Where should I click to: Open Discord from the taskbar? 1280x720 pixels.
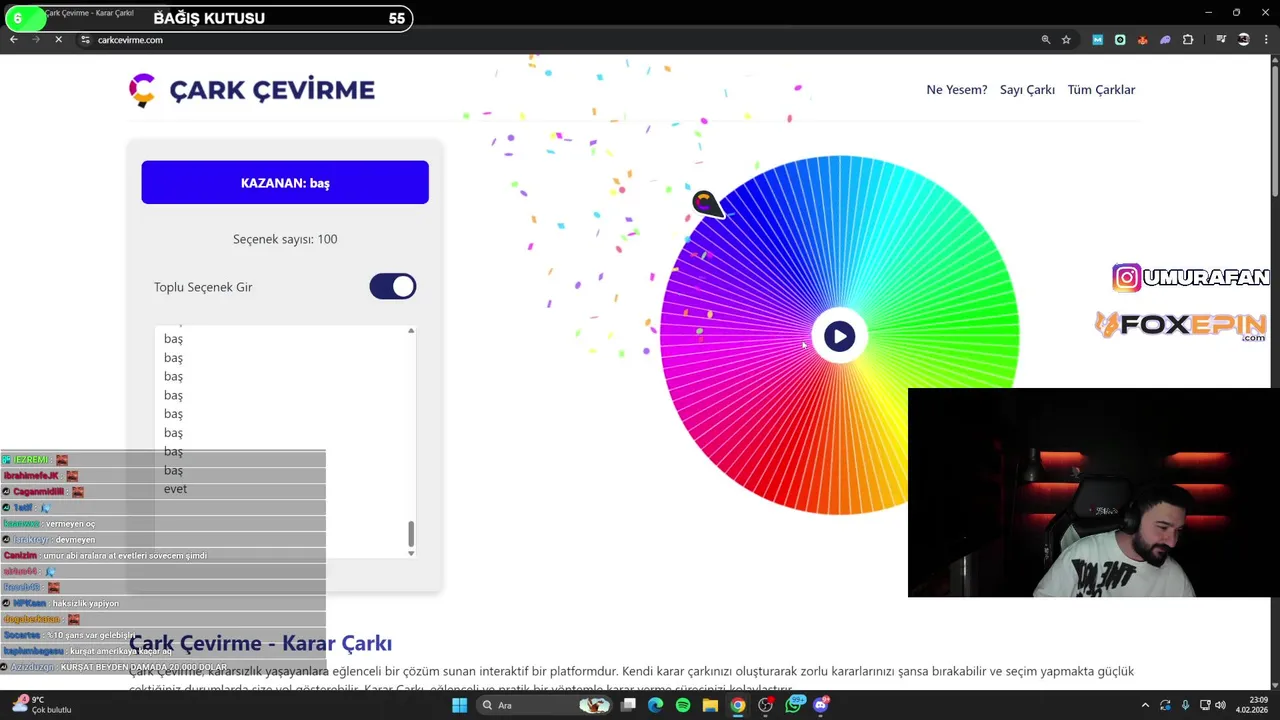pyautogui.click(x=822, y=705)
